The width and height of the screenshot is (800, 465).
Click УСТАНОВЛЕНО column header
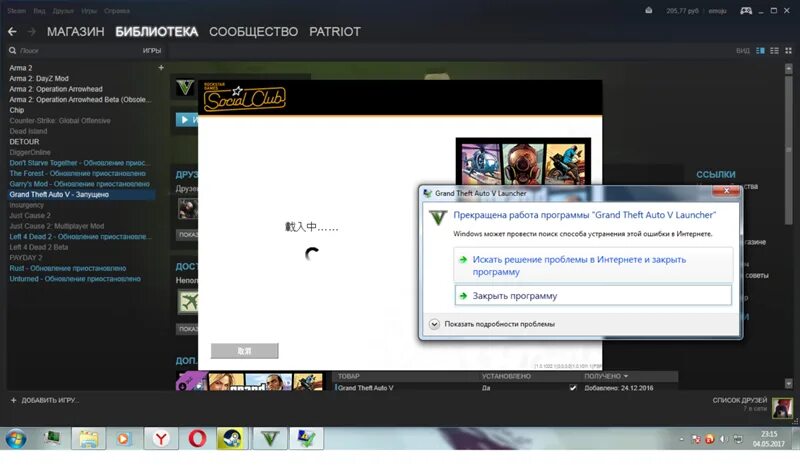[506, 376]
